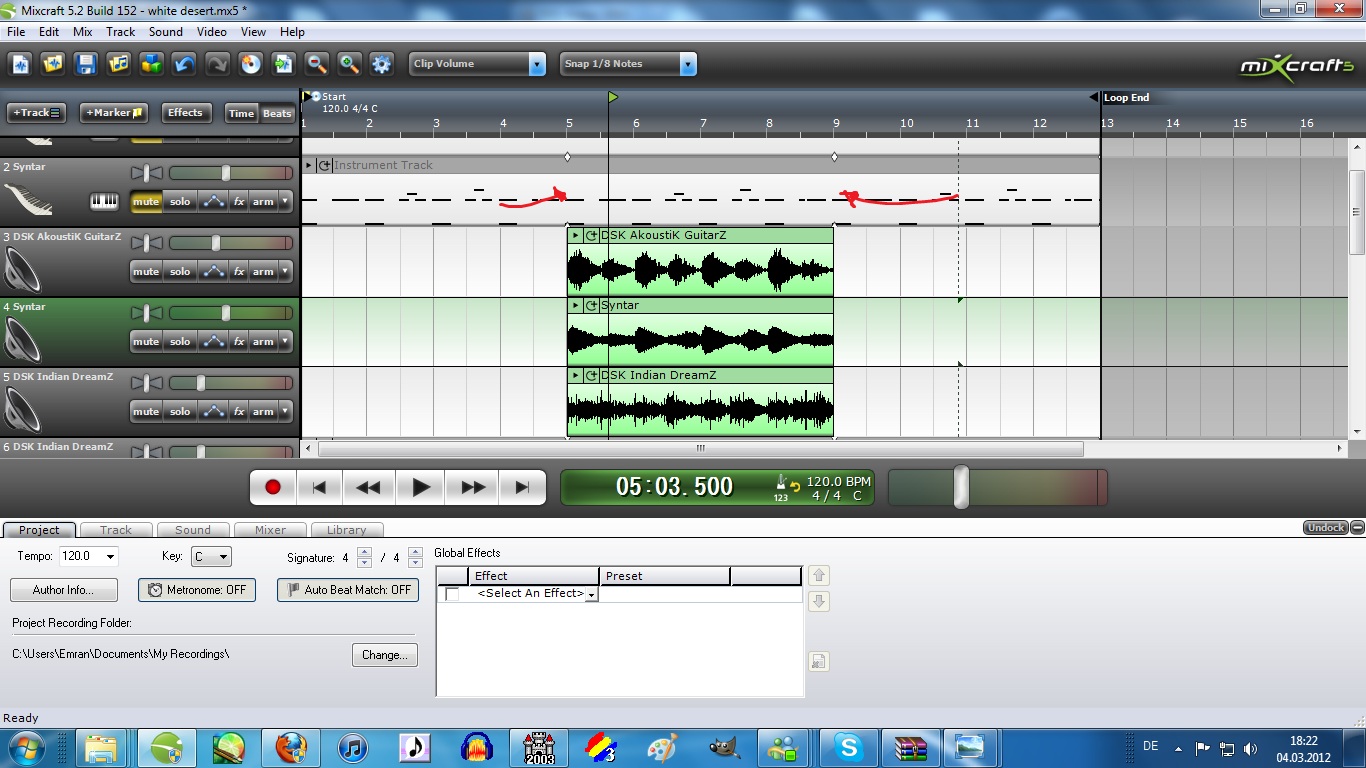This screenshot has width=1366, height=768.
Task: Expand the Instrument Track clip with its arrow
Action: (309, 166)
